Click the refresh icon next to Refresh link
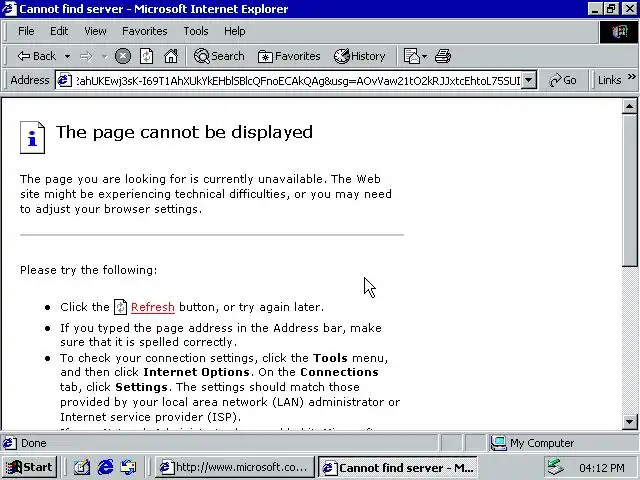The height and width of the screenshot is (480, 640). point(120,307)
